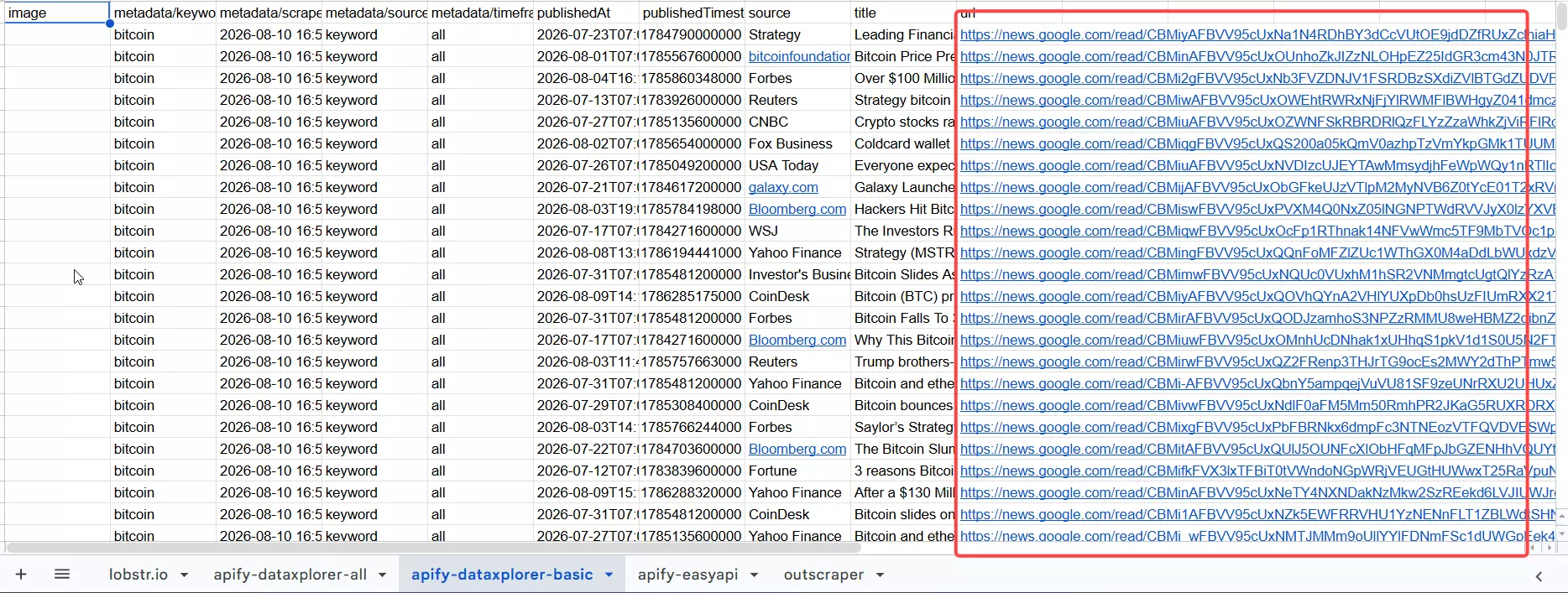Select the 'Coldcard wallet' title cell
This screenshot has width=1568, height=593.
(904, 143)
